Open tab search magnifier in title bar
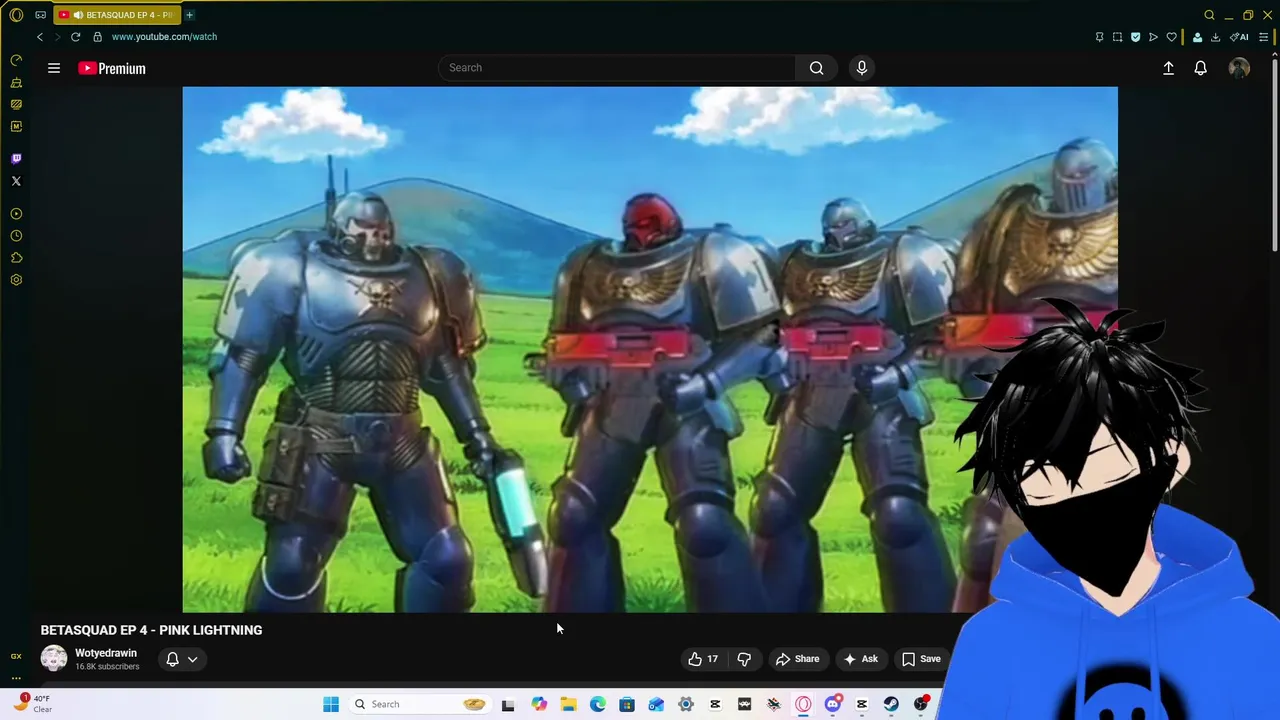This screenshot has width=1280, height=720. click(1209, 15)
